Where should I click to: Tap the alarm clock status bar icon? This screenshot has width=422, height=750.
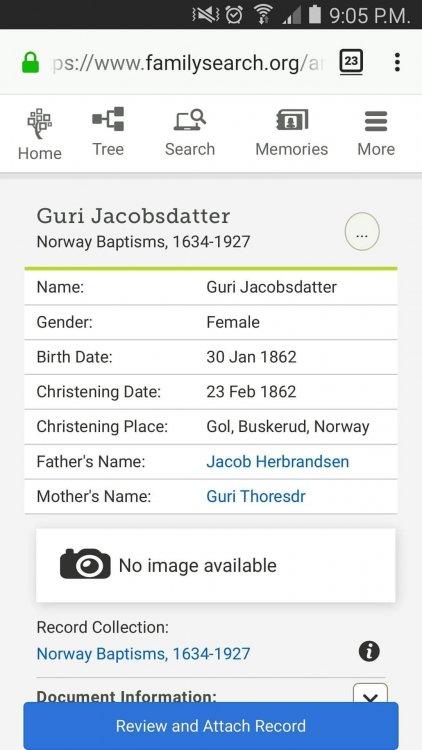pyautogui.click(x=234, y=14)
